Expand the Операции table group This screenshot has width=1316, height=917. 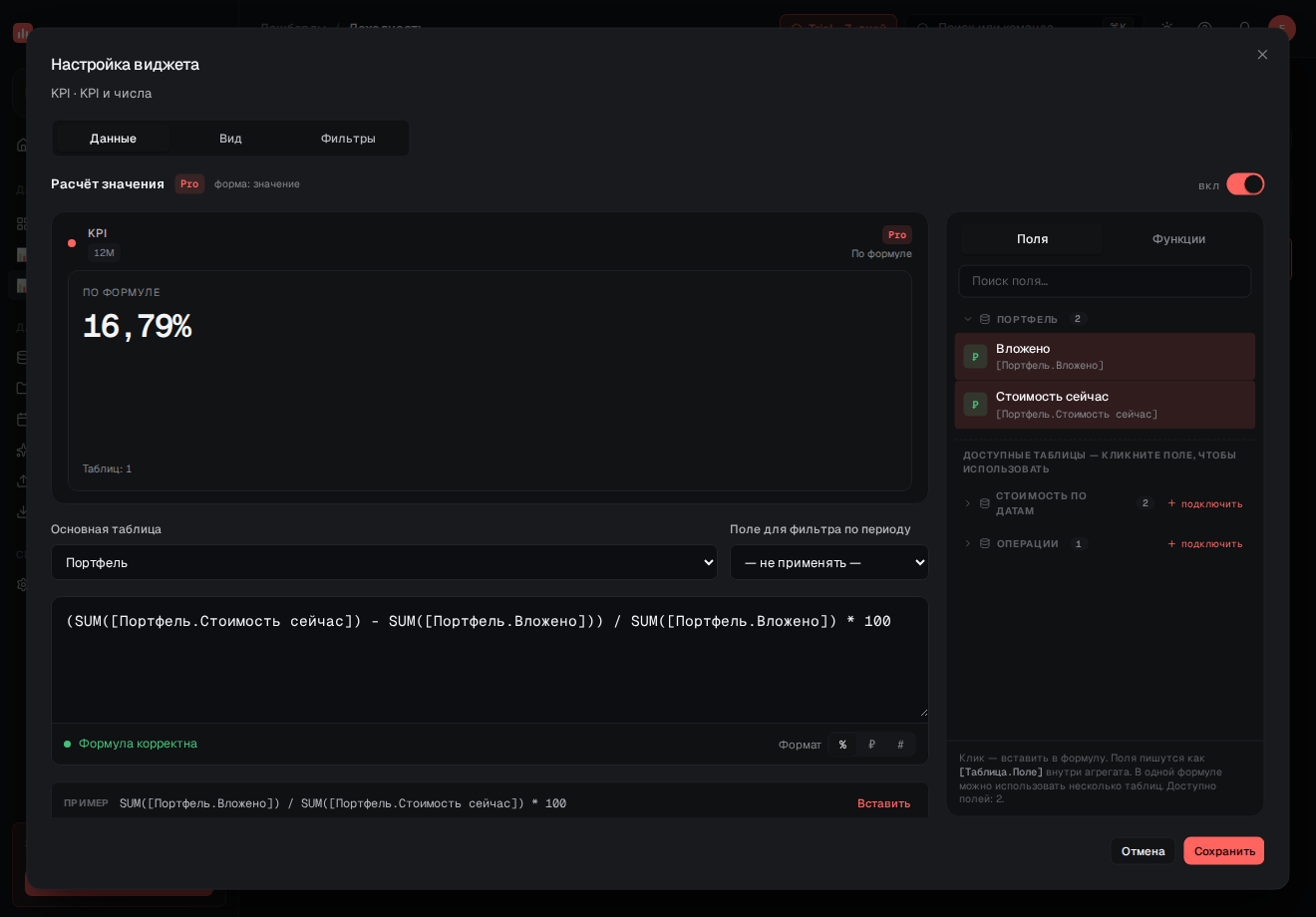click(967, 544)
